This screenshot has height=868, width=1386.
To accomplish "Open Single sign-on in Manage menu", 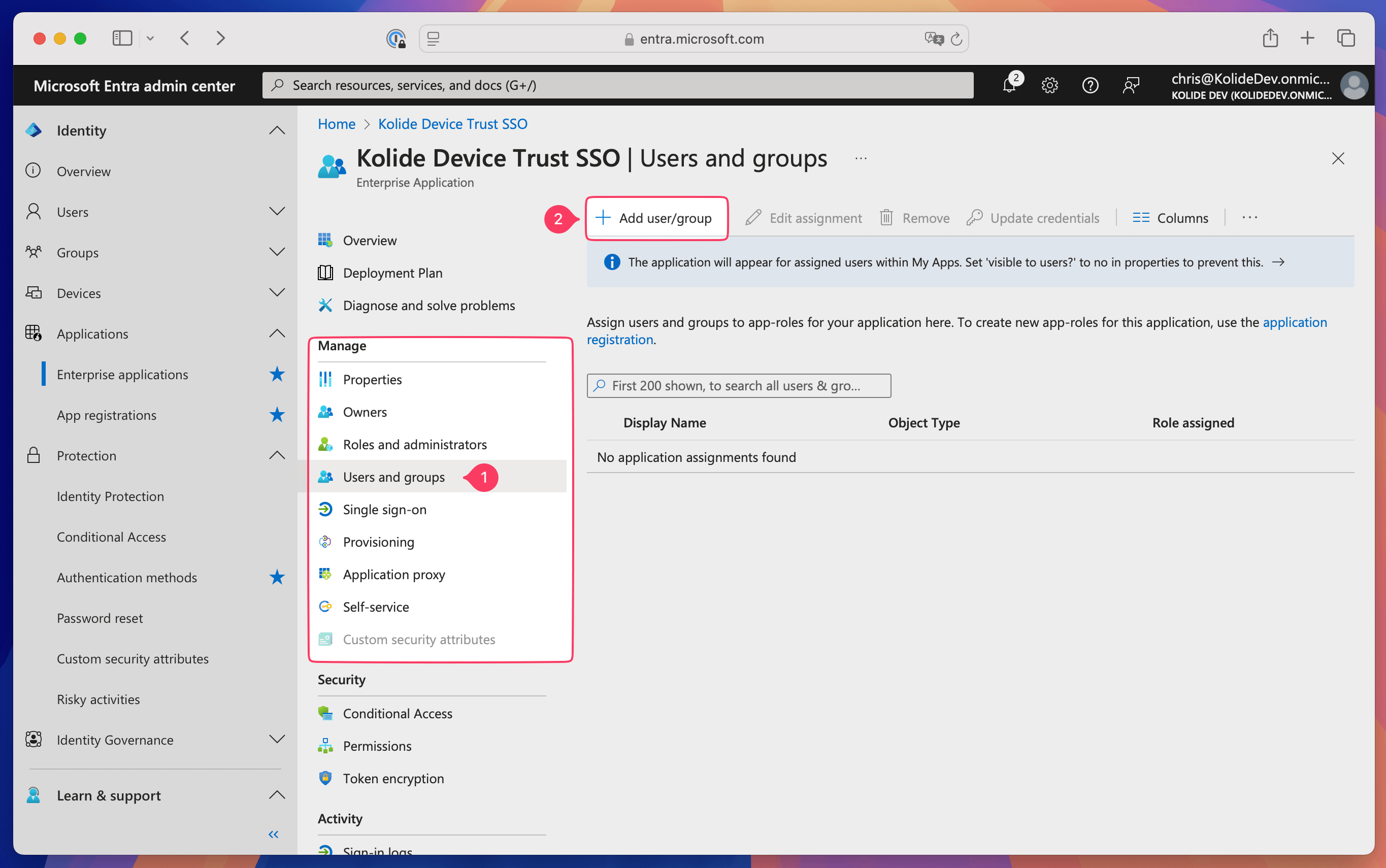I will [x=384, y=509].
